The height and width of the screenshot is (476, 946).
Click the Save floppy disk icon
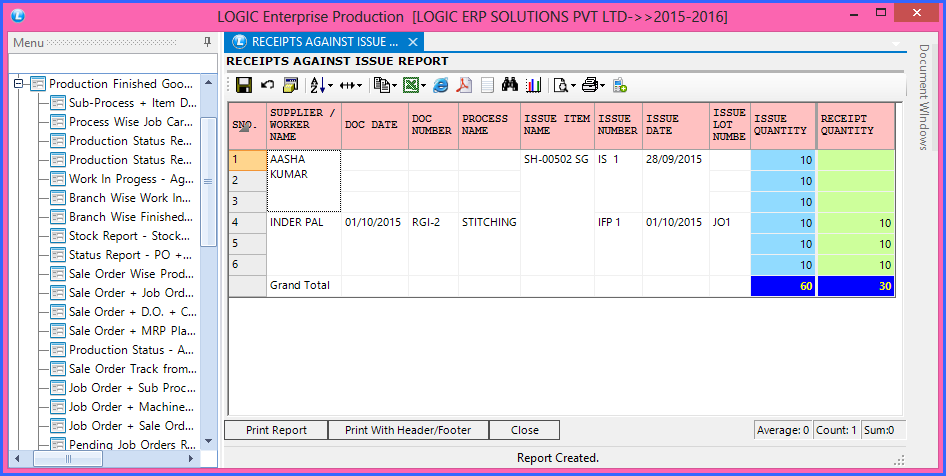pos(243,85)
